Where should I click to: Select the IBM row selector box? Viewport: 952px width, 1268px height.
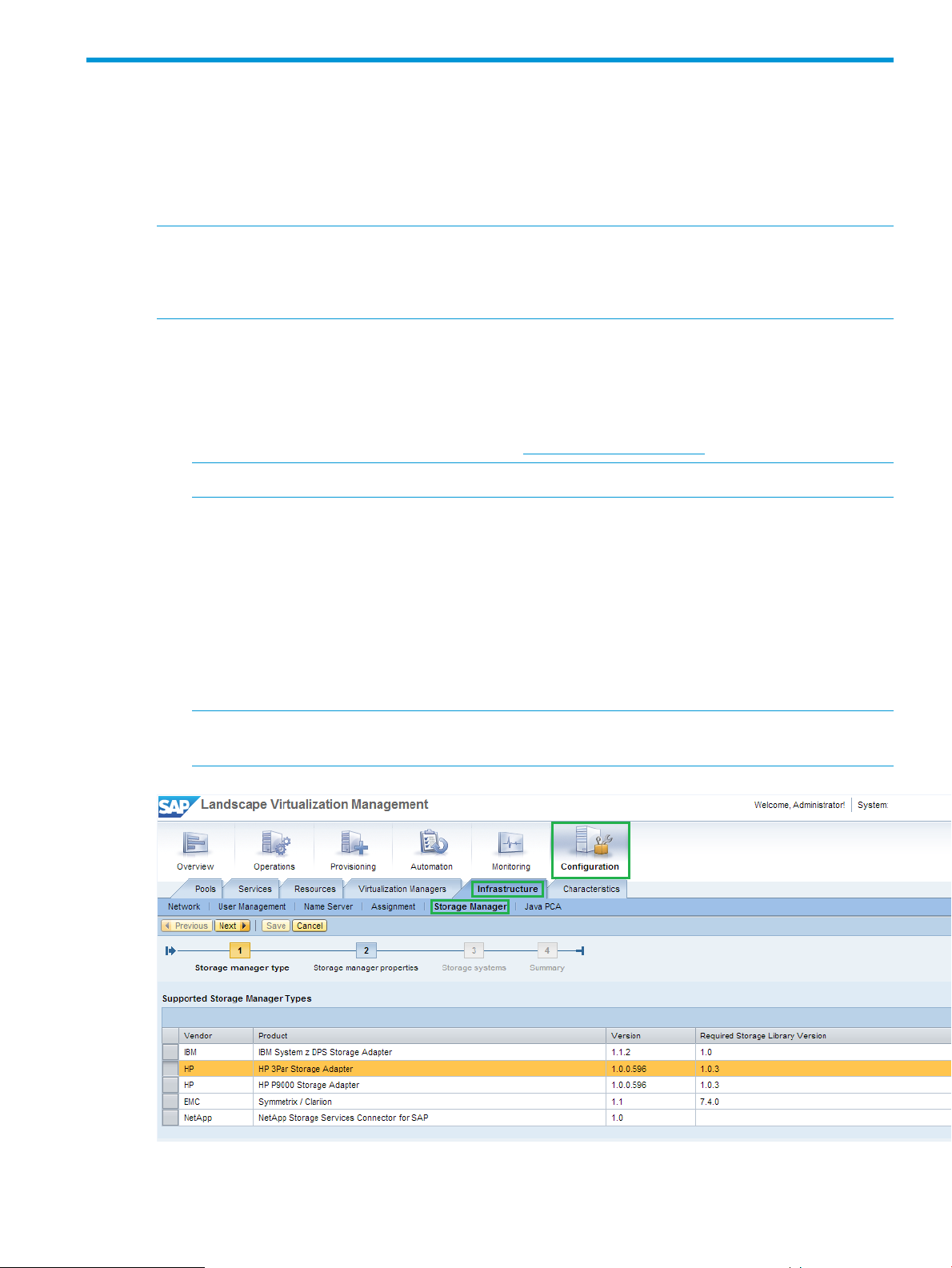click(170, 1052)
